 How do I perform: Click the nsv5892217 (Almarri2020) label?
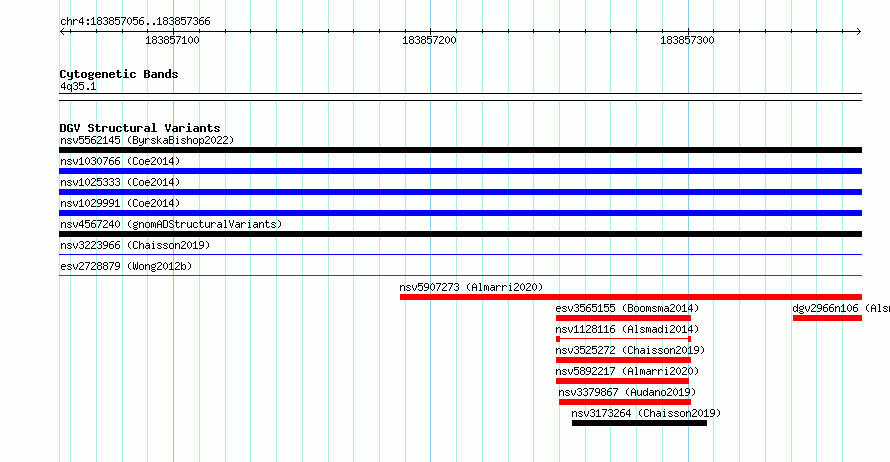[x=627, y=371]
